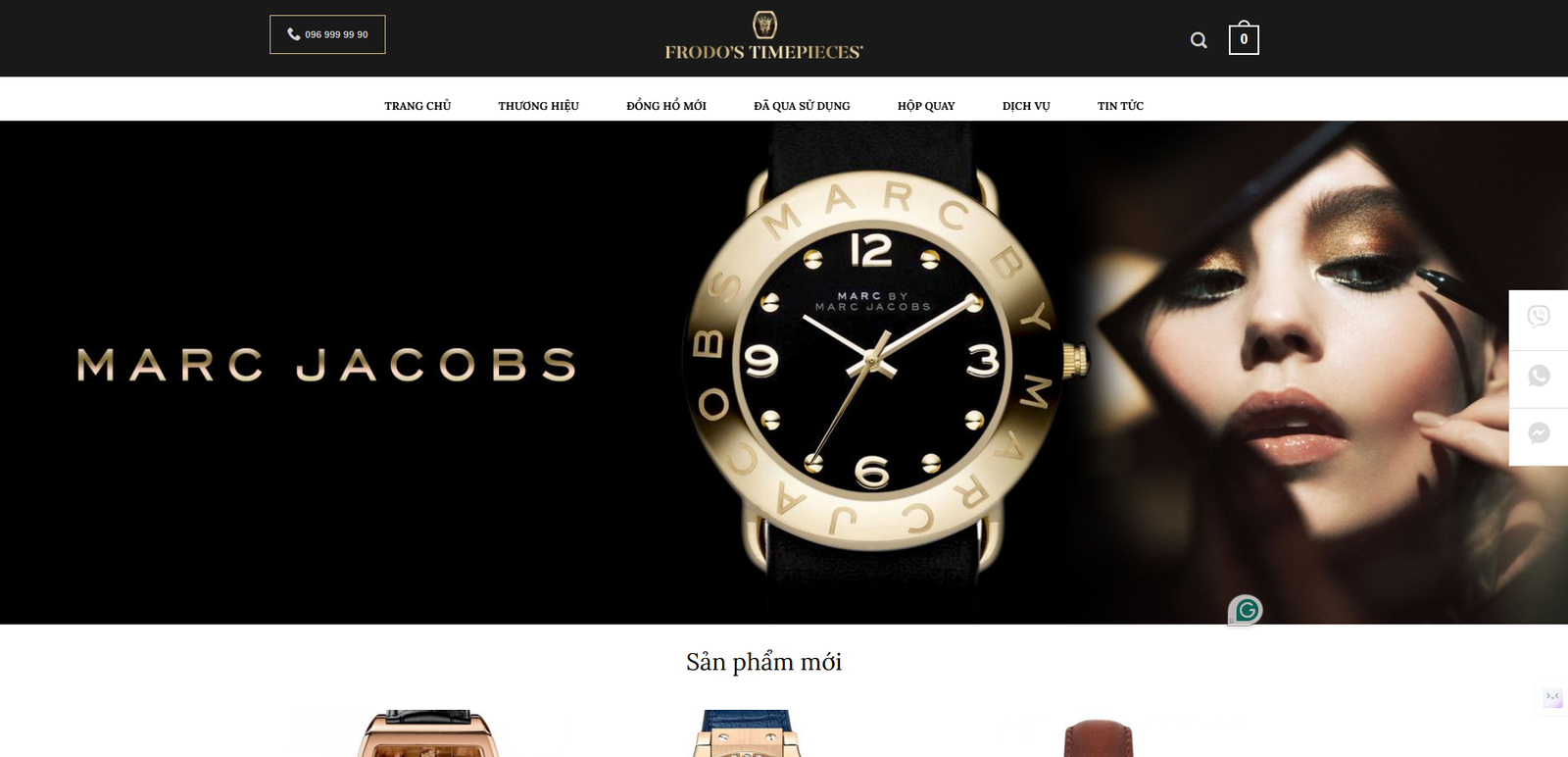Open the Messenger chat icon
1568x757 pixels.
tap(1539, 433)
